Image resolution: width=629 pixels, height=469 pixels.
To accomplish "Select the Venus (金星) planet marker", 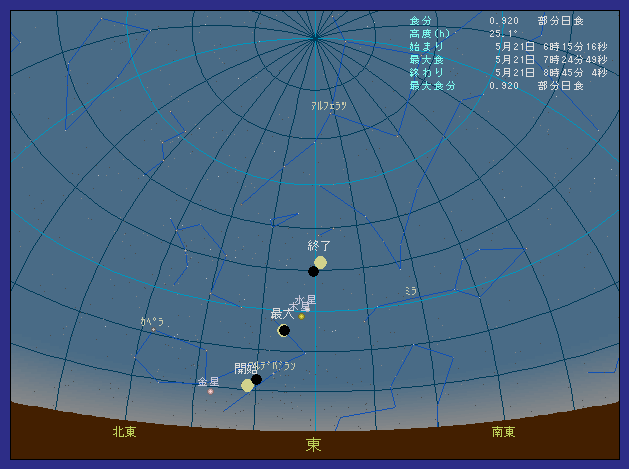I will coord(210,391).
